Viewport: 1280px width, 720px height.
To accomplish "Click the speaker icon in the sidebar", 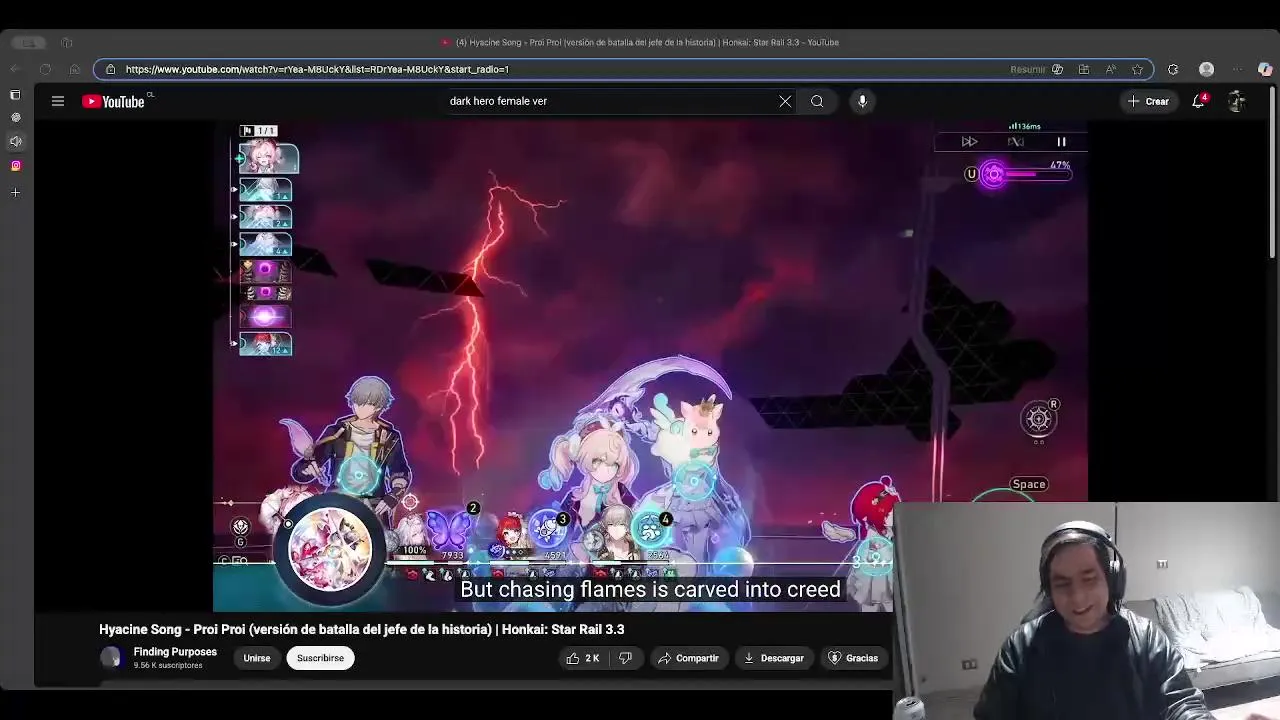I will click(15, 141).
